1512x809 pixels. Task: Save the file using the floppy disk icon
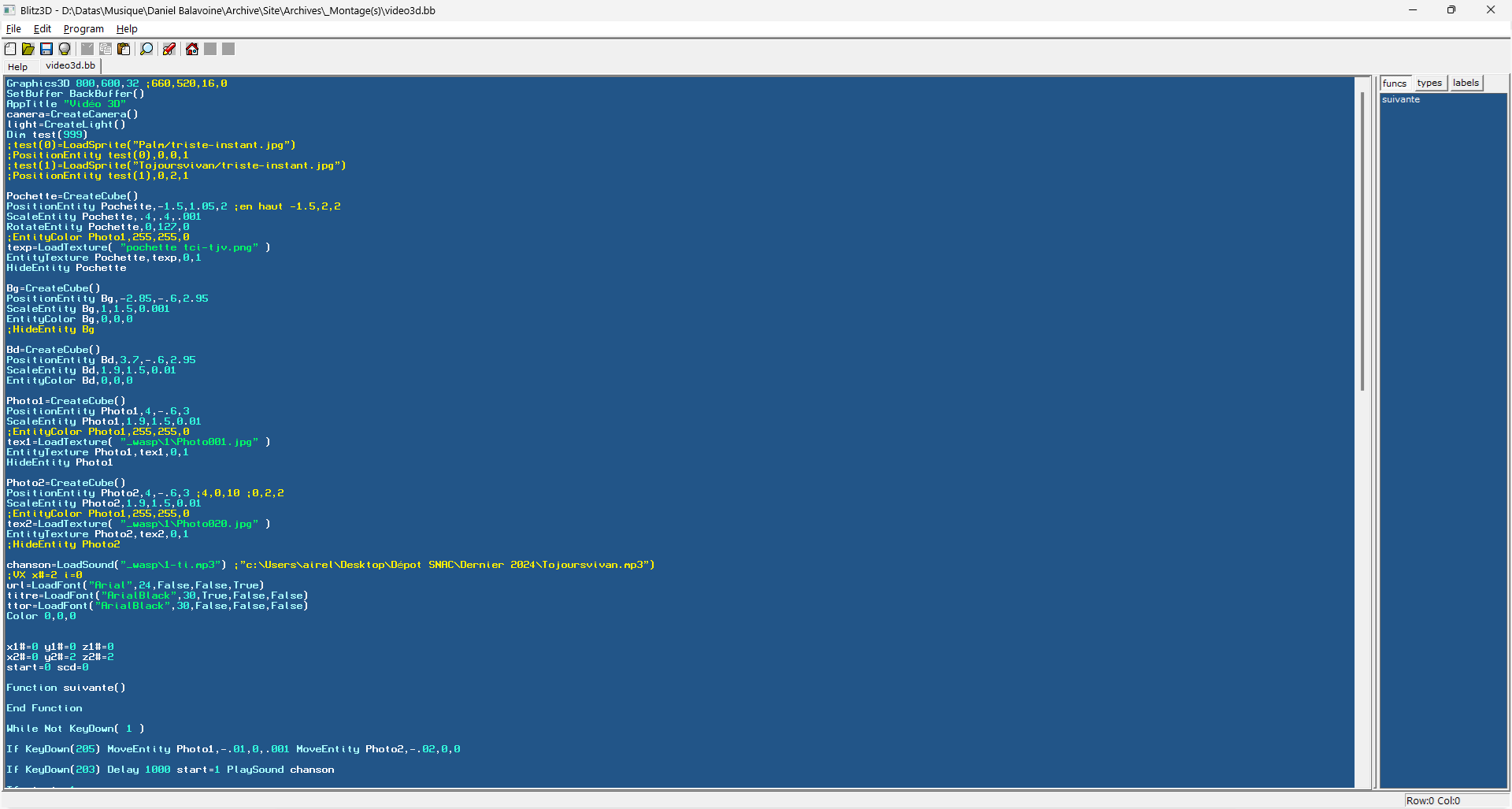coord(46,49)
